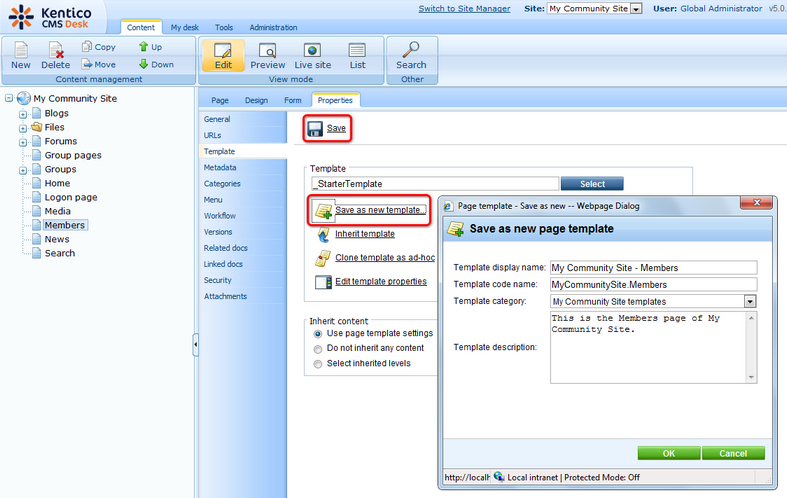Click the My Community Site globe icon
The image size is (787, 498).
pos(24,98)
